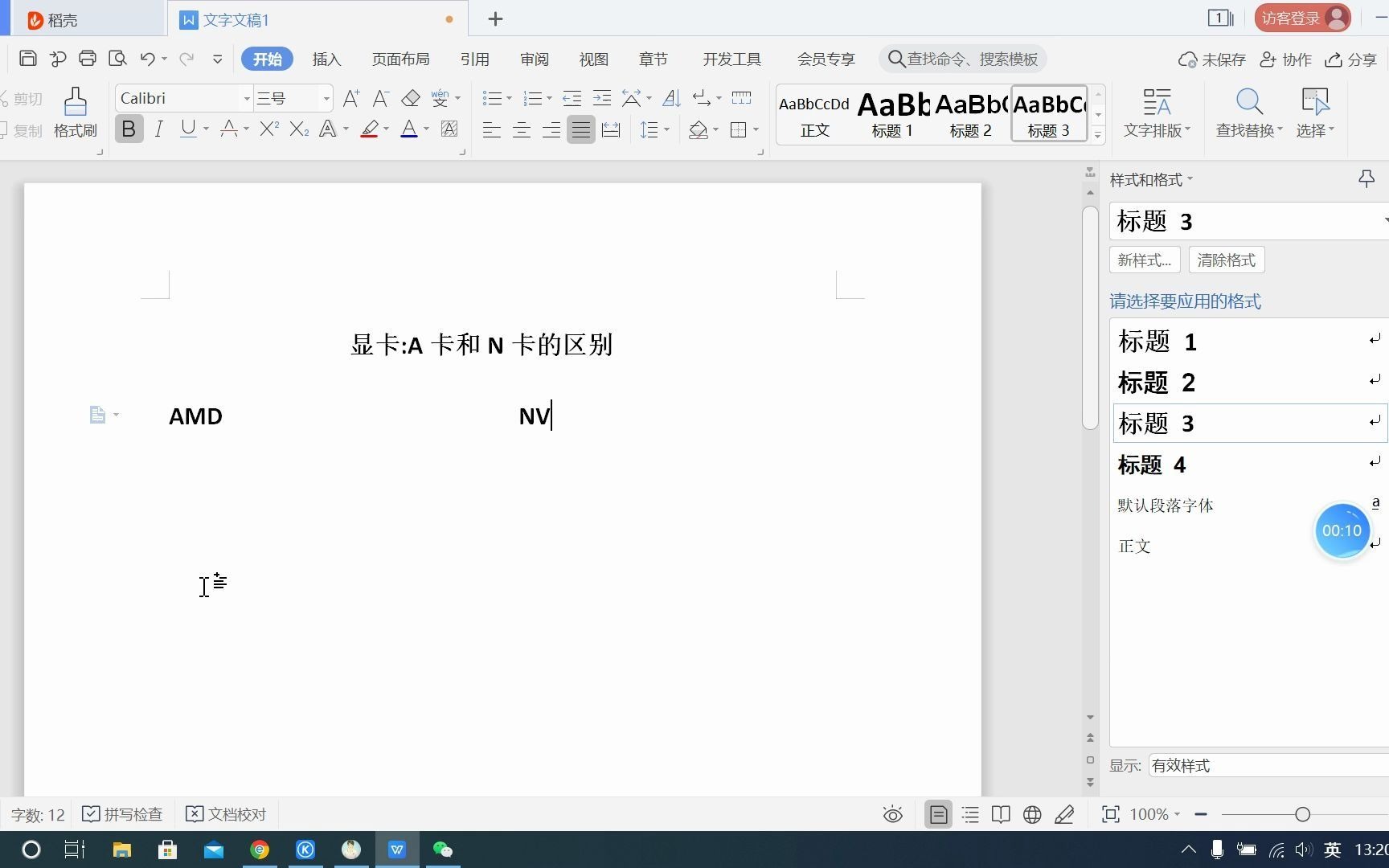Apply superscript formatting
The height and width of the screenshot is (868, 1389).
(269, 129)
